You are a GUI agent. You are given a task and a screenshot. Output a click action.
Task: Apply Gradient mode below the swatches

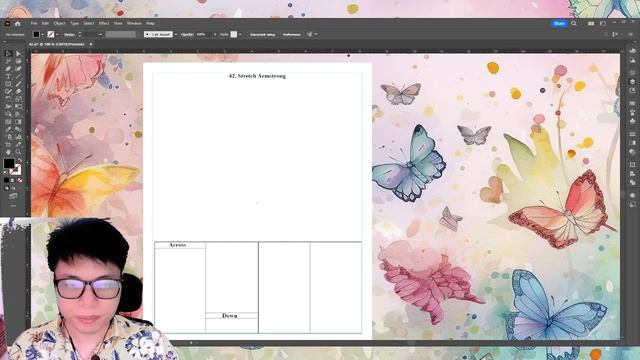tap(13, 180)
